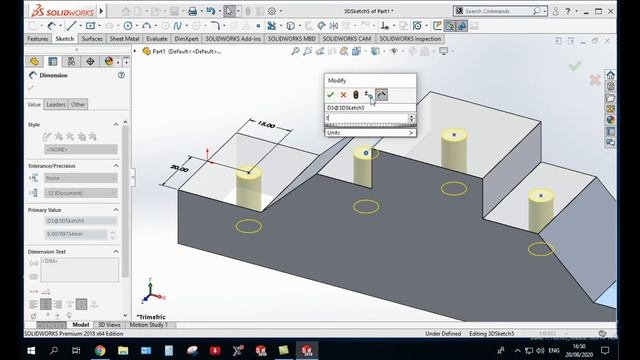Toggle Mark dimension for drawing in Modify
This screenshot has width=640, height=360.
click(381, 95)
